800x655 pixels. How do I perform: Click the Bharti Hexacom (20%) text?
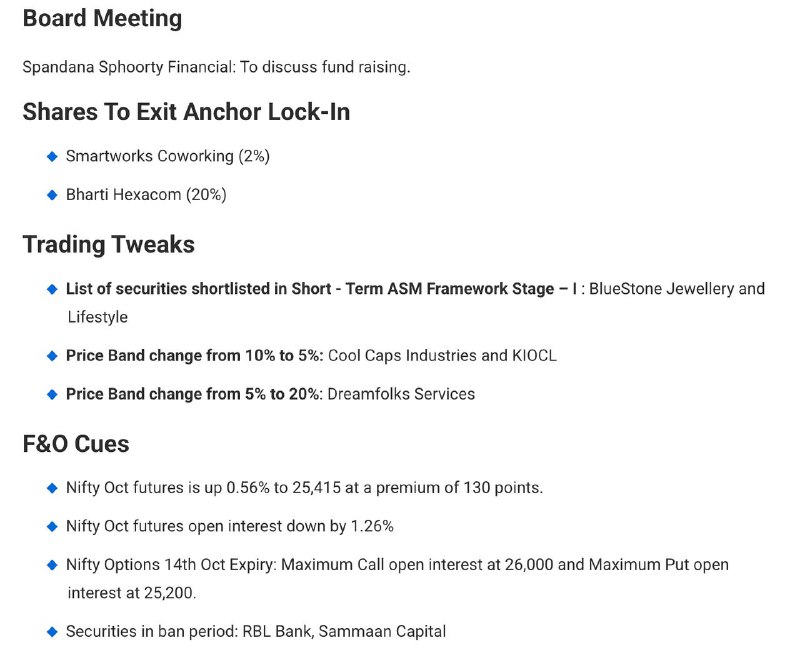[146, 195]
